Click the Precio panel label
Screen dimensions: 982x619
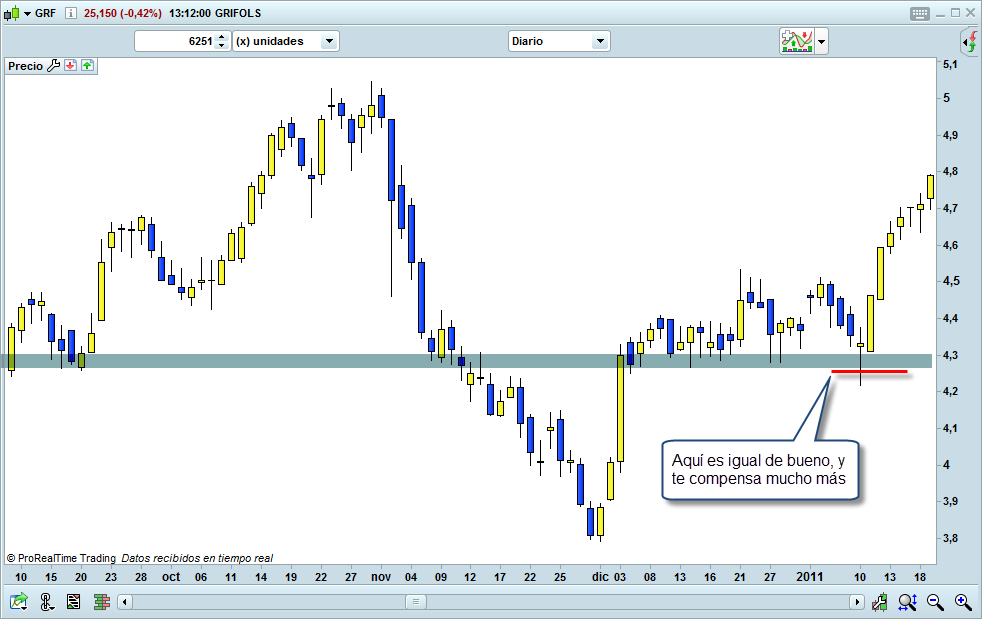[x=24, y=64]
